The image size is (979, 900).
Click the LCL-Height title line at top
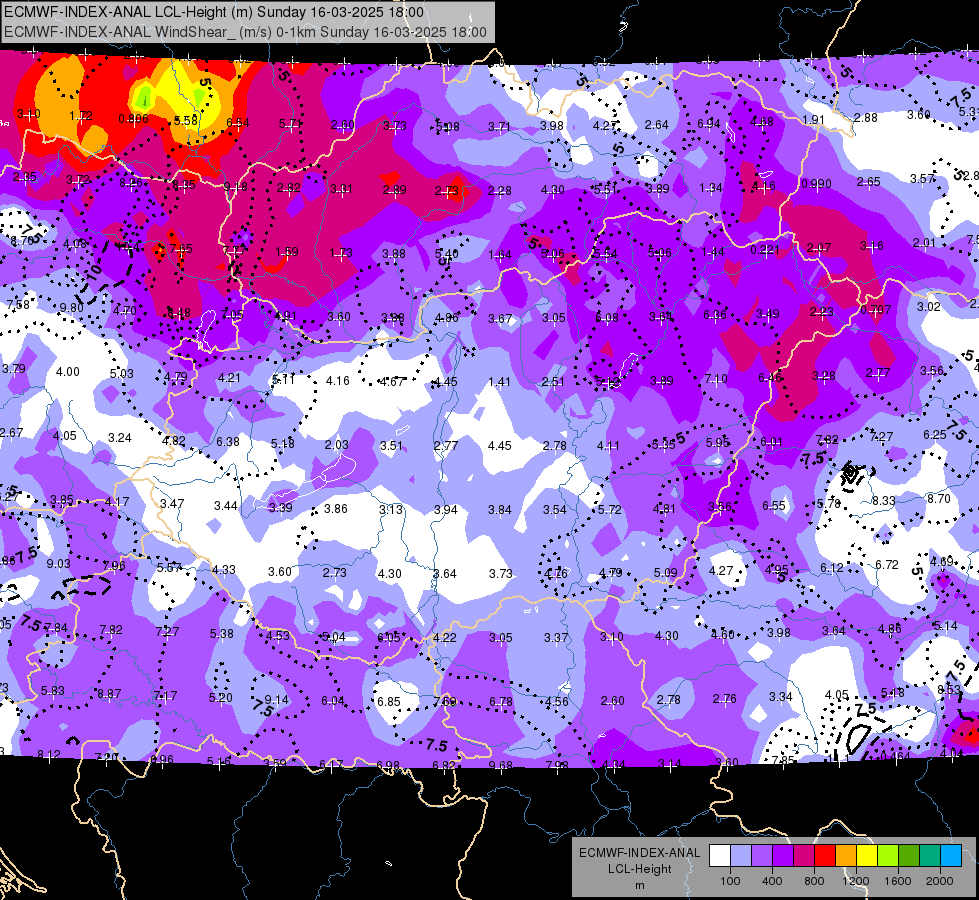214,12
